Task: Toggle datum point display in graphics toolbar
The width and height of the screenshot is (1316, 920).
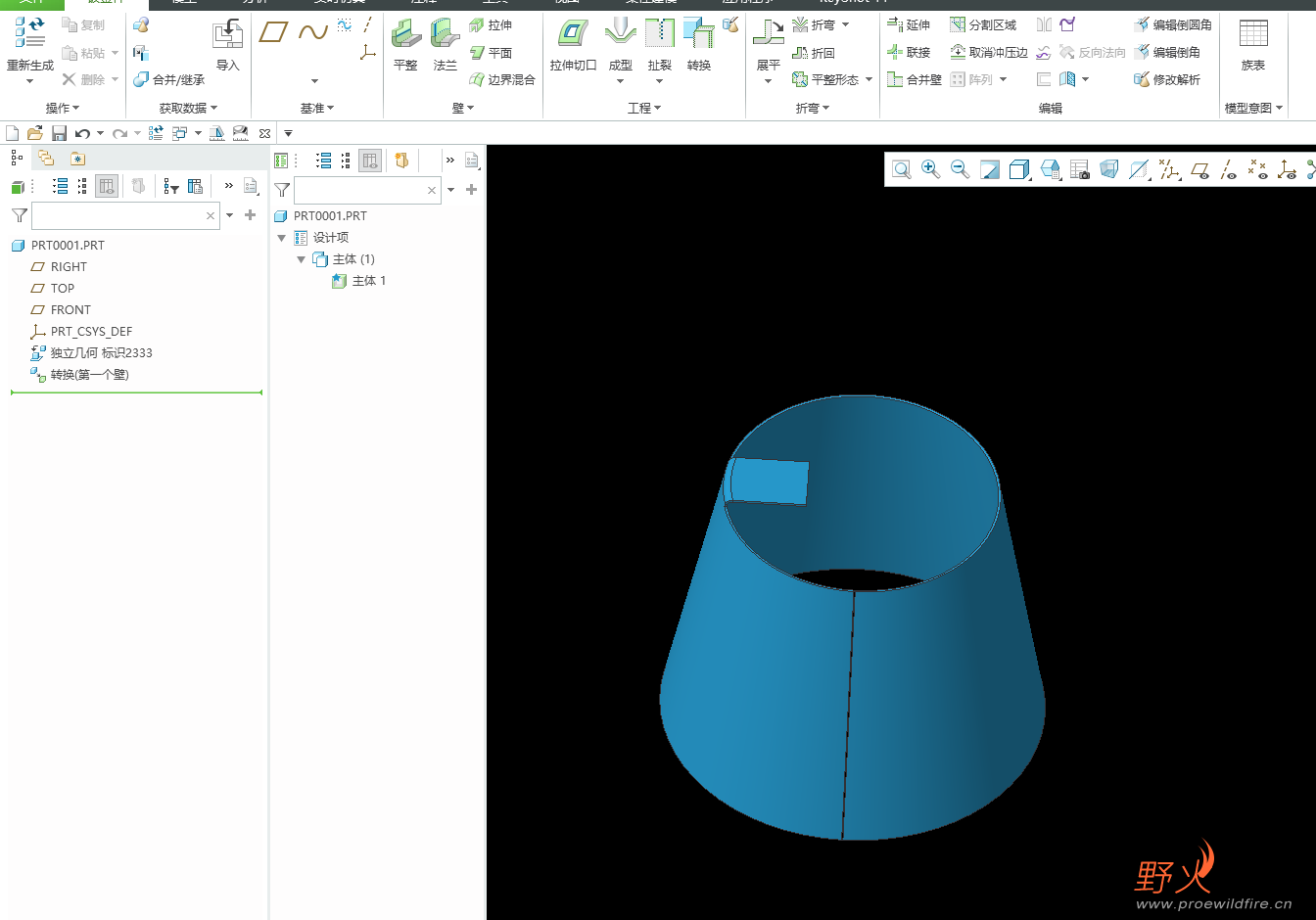Action: (1258, 169)
